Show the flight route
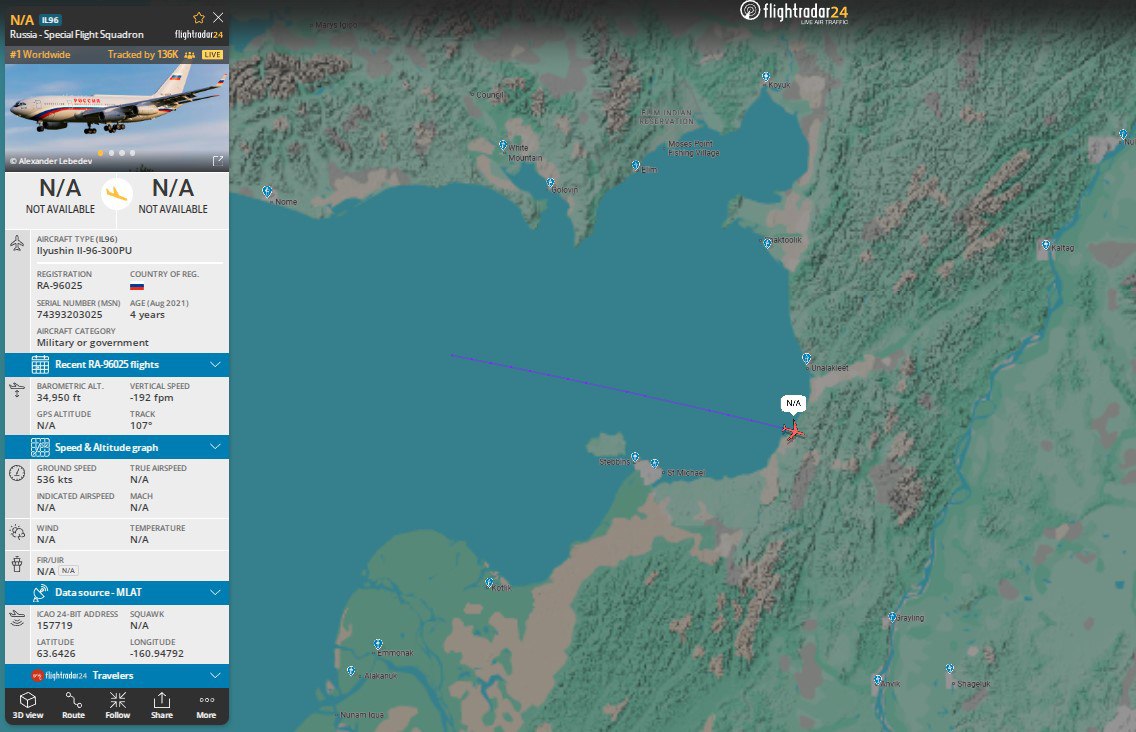 pos(73,704)
